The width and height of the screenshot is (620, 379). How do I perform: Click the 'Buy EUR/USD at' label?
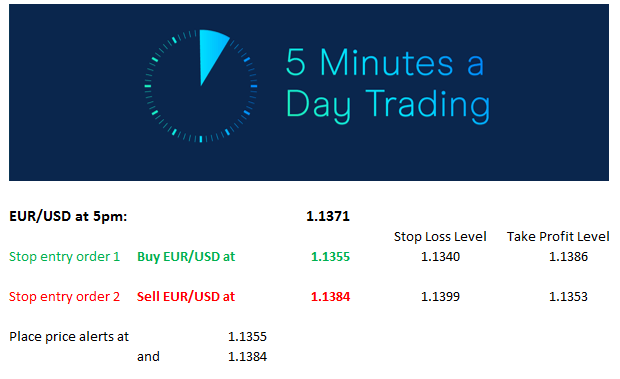click(x=186, y=256)
